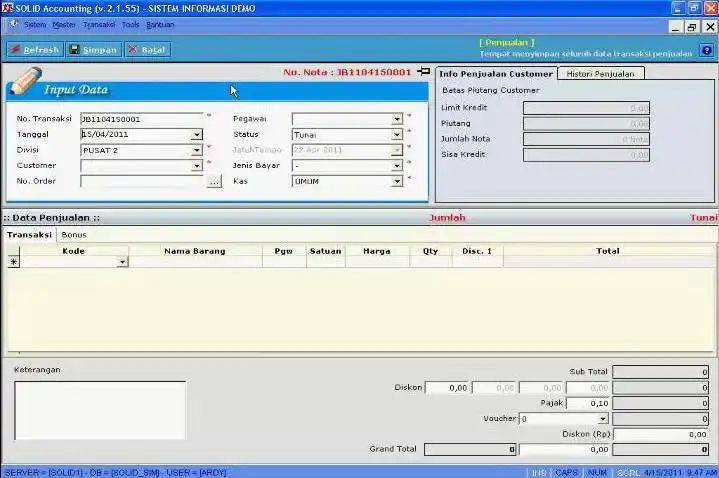Open the Jenis Bayar dropdown
This screenshot has height=478, width=719.
(x=397, y=166)
